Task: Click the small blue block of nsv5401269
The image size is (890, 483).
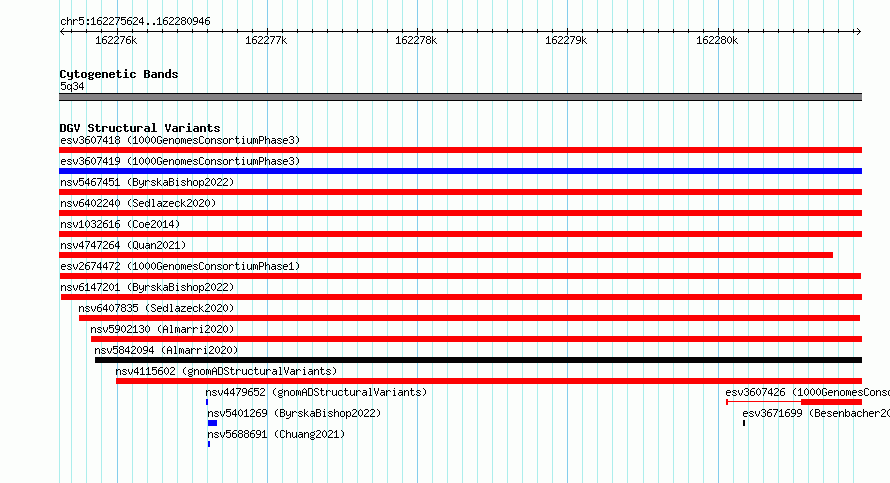Action: pyautogui.click(x=212, y=423)
